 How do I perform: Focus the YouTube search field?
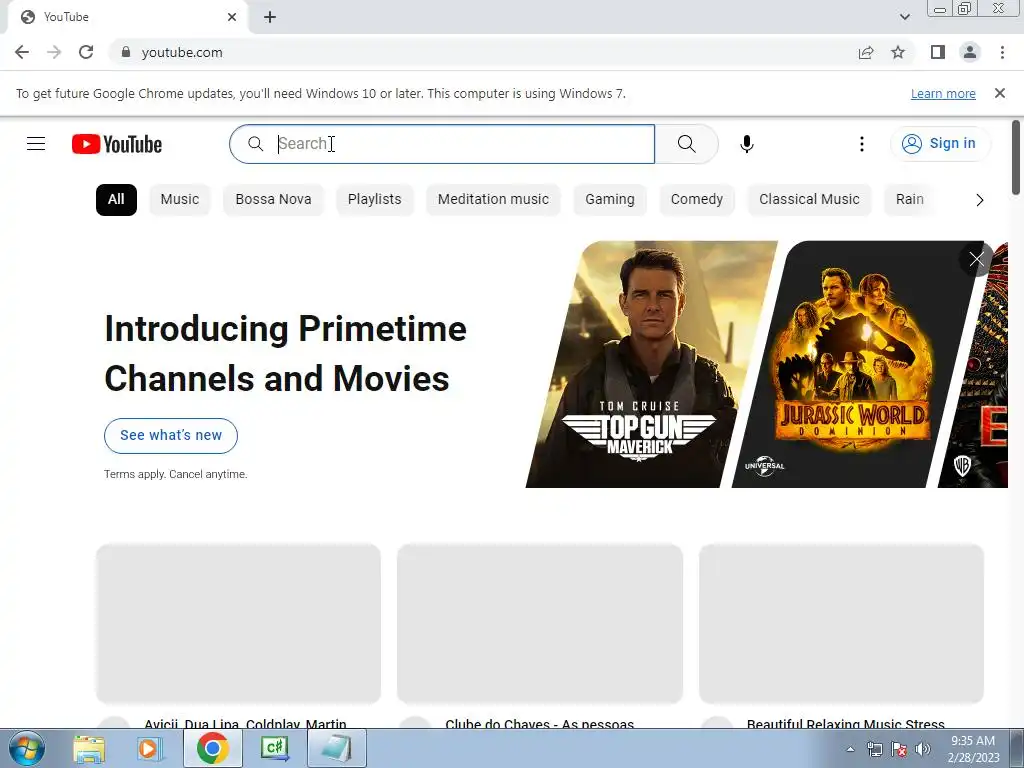442,144
